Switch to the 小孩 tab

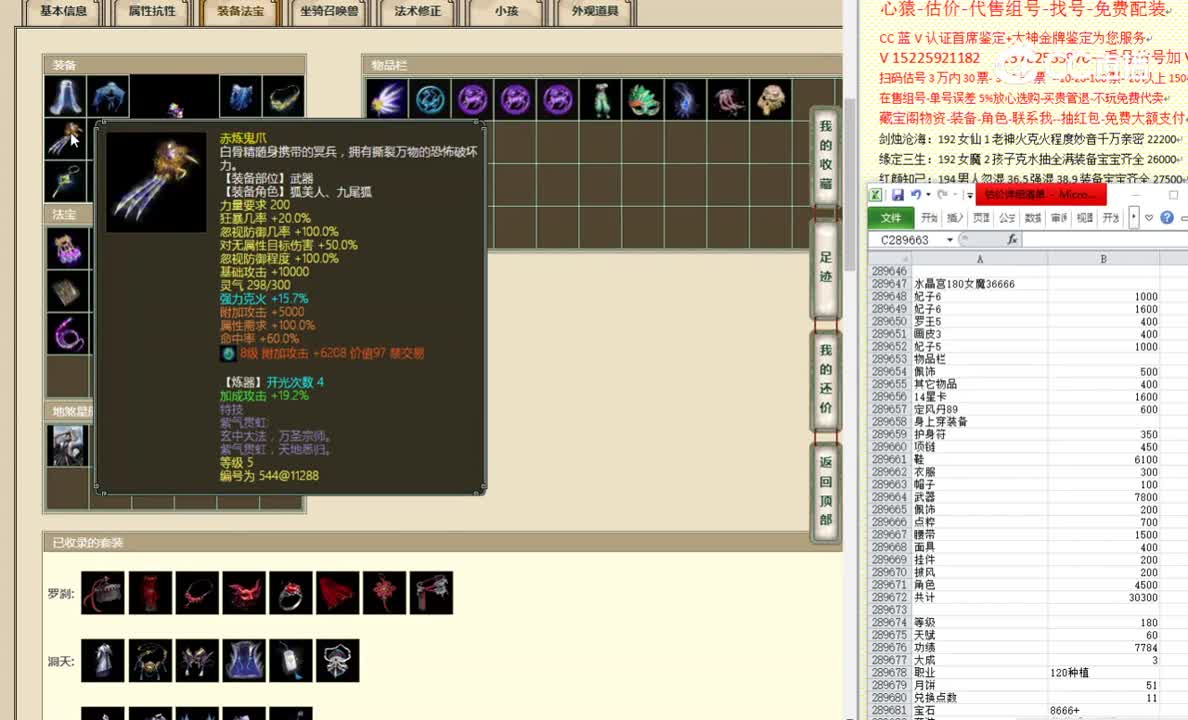point(506,11)
